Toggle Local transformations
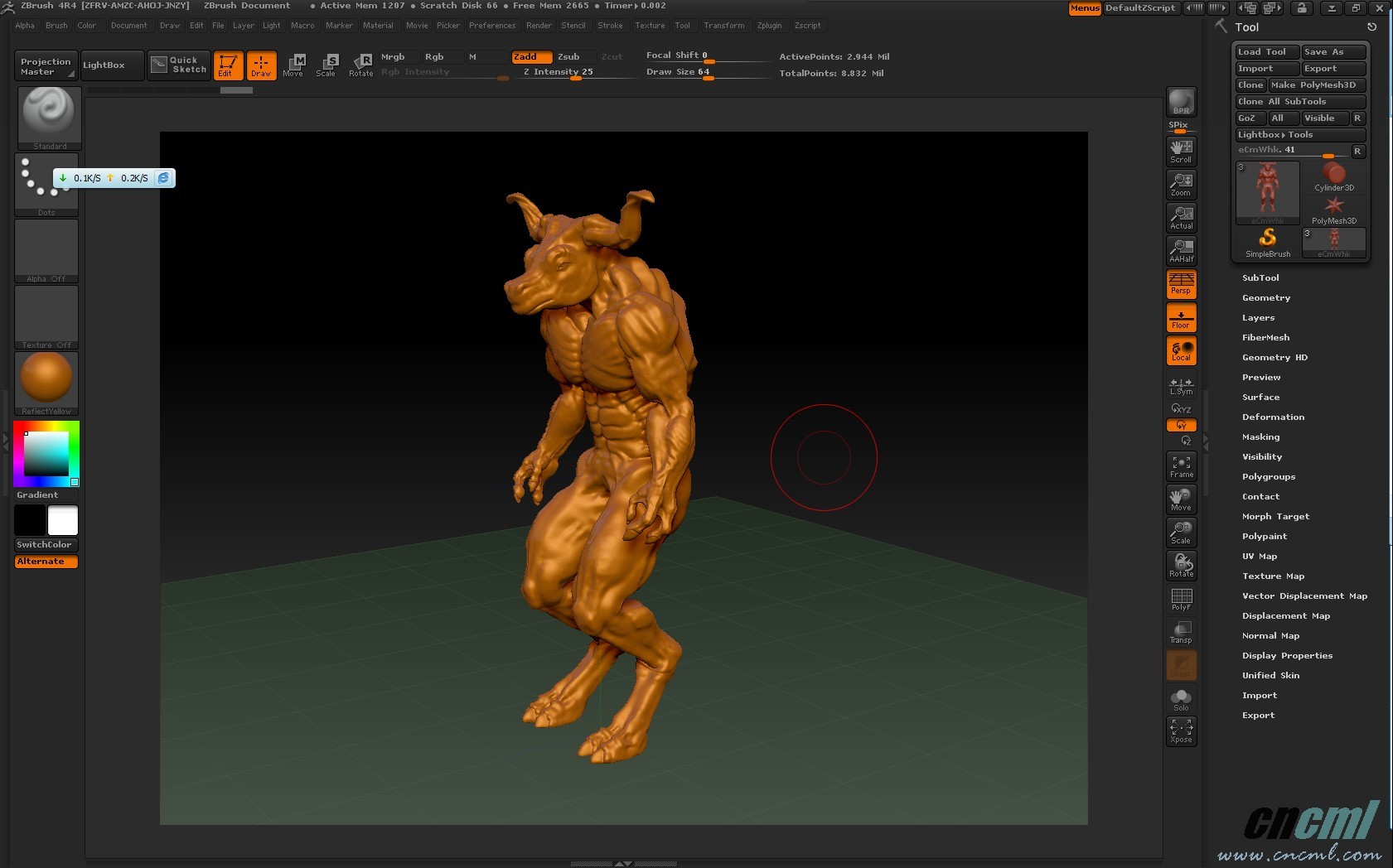Screen dimensions: 1393x868 coord(1181,350)
